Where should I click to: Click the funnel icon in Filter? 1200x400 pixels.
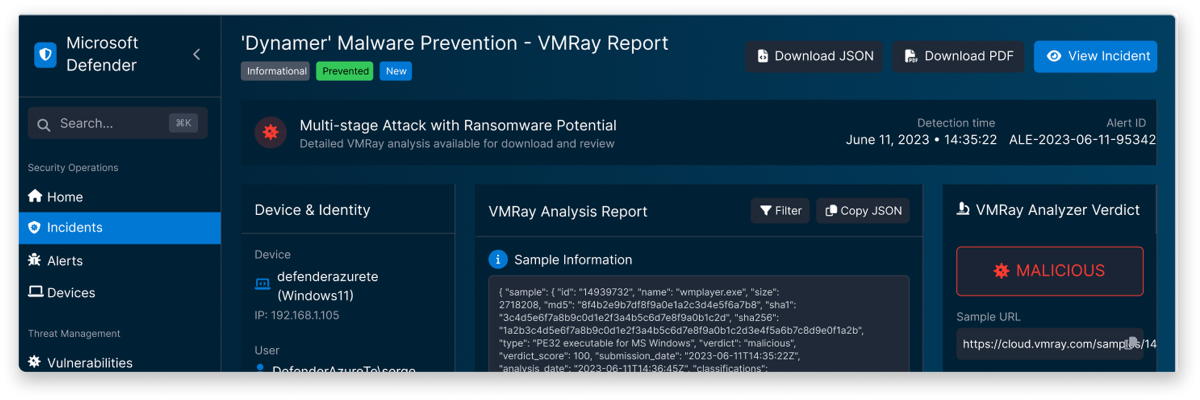[765, 210]
